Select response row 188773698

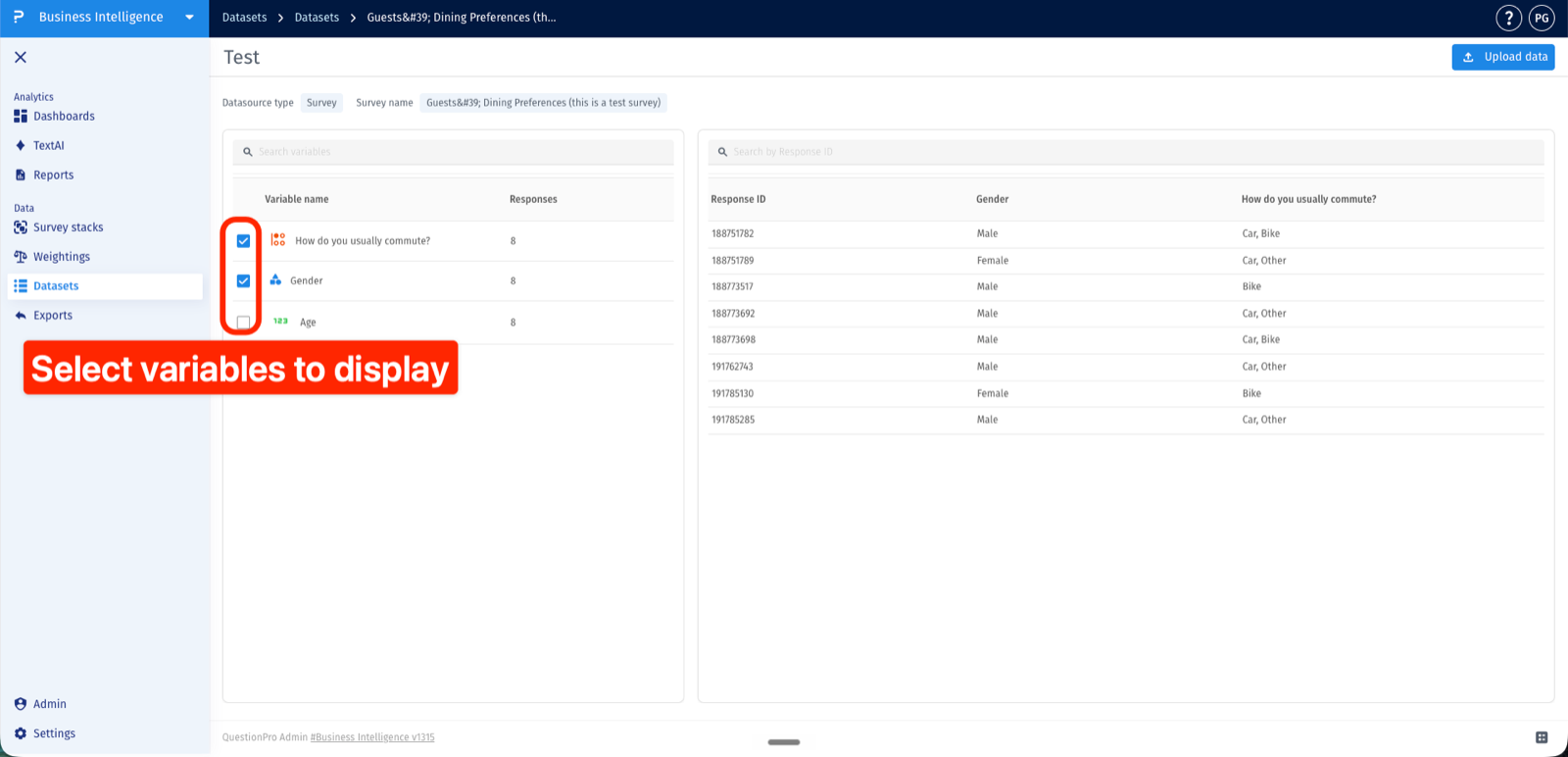1126,339
